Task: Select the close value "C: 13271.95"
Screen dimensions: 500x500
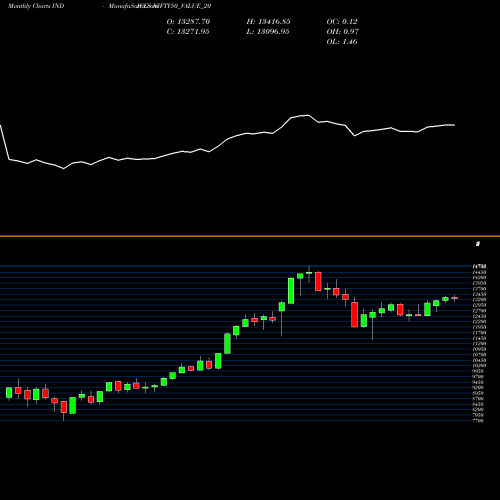Action: click(188, 32)
